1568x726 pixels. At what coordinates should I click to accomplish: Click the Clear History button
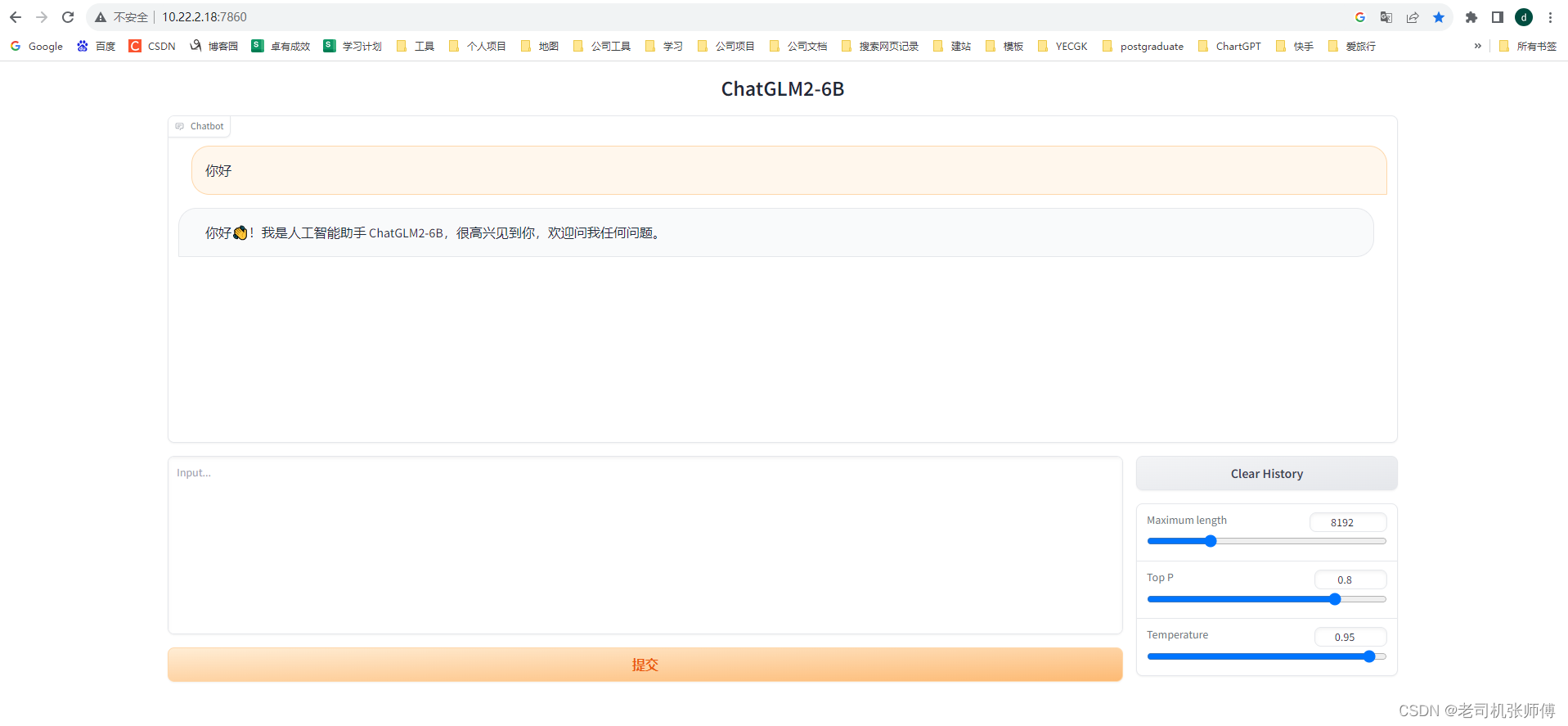tap(1266, 474)
